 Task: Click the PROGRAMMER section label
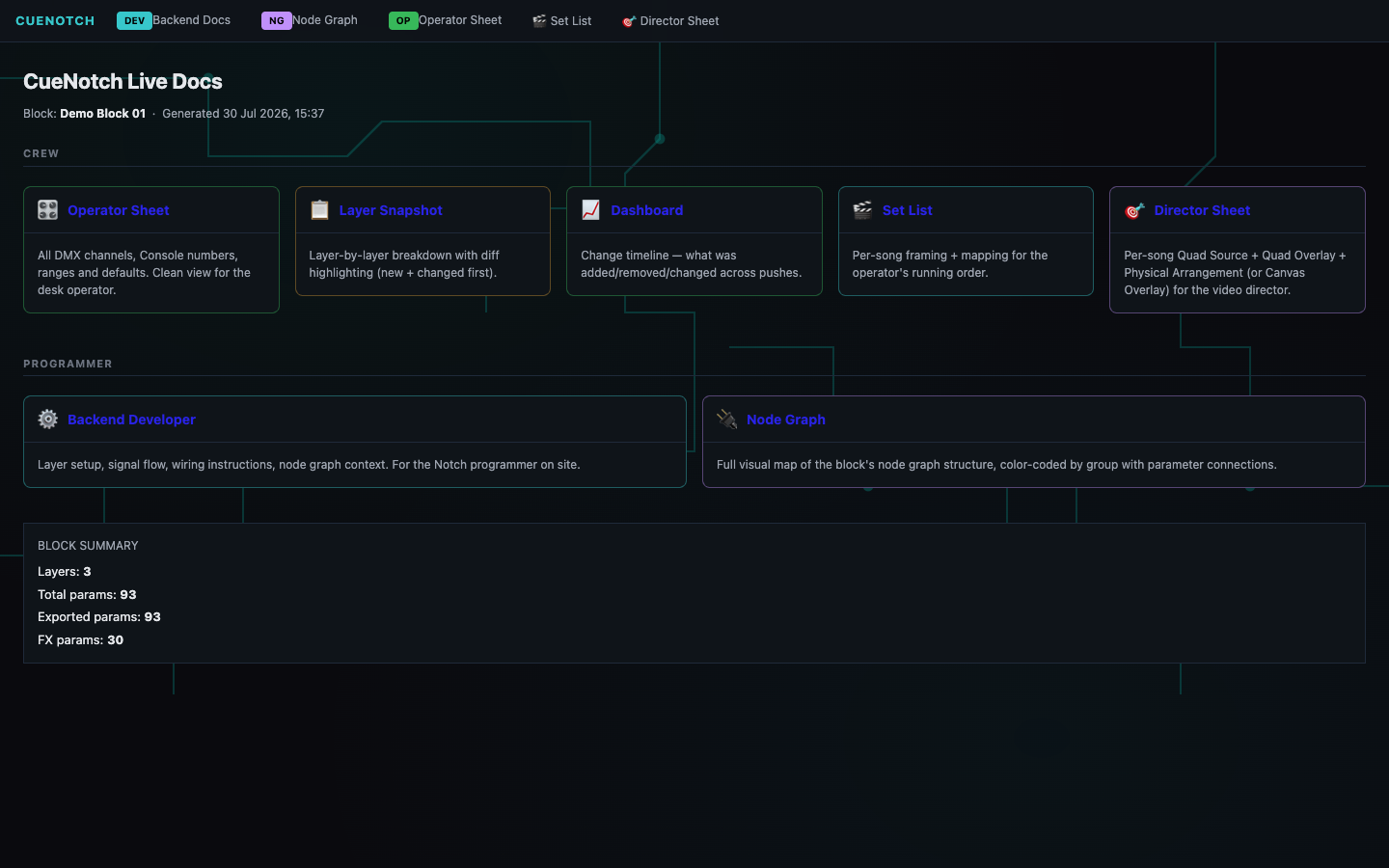click(68, 364)
